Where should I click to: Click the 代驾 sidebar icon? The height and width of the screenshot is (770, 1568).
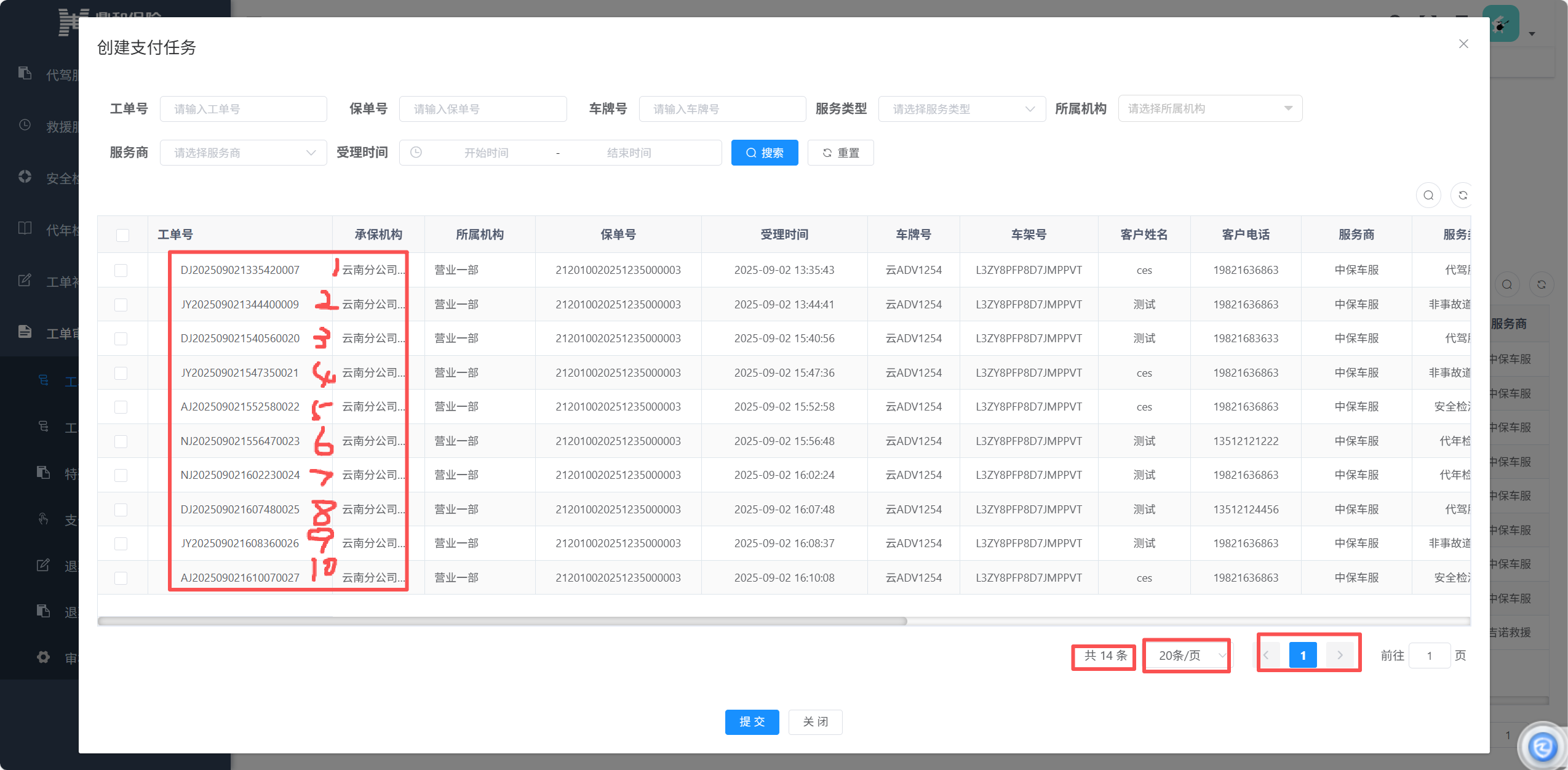[25, 73]
